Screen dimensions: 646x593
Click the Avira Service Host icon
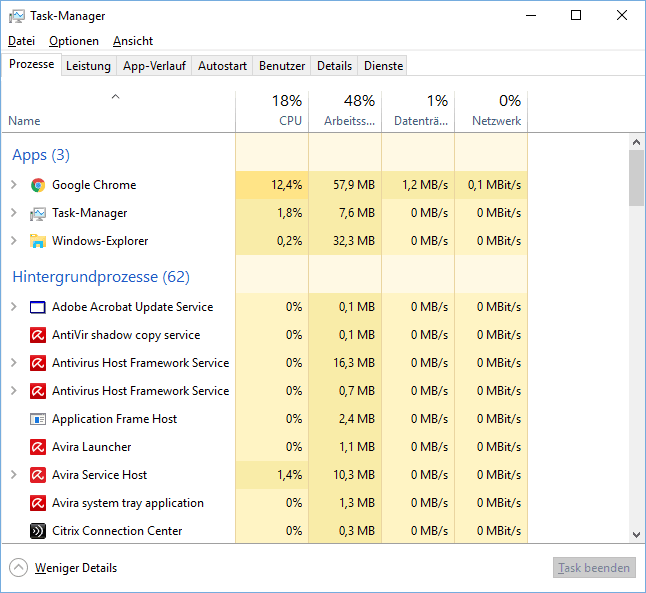point(38,475)
